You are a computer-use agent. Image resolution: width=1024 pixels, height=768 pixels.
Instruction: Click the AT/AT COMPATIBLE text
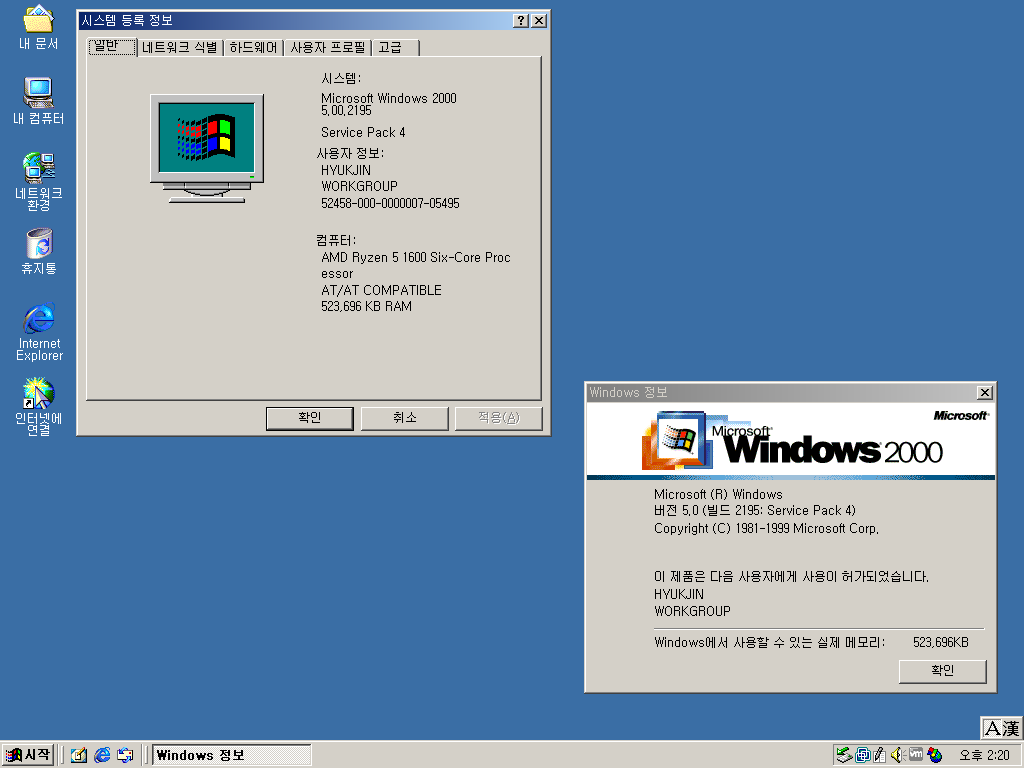pyautogui.click(x=381, y=291)
